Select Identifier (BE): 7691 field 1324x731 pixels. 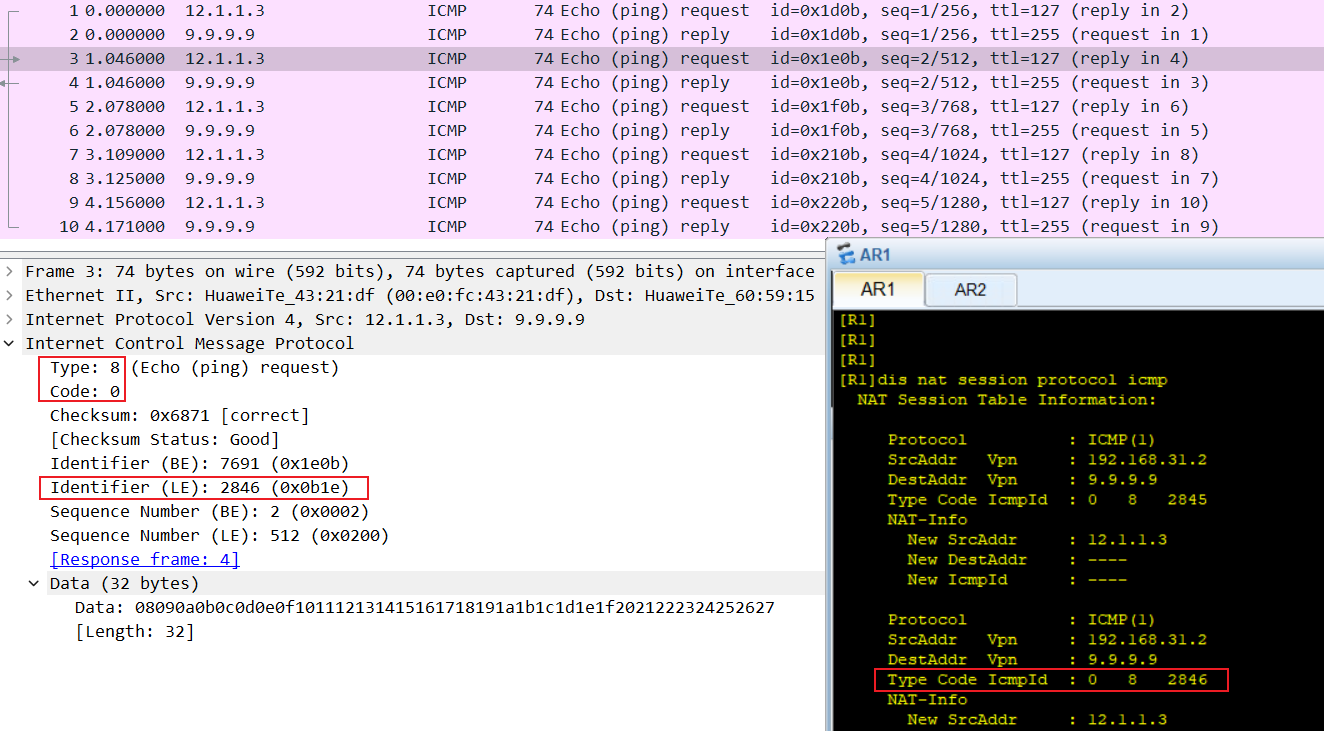pyautogui.click(x=200, y=463)
